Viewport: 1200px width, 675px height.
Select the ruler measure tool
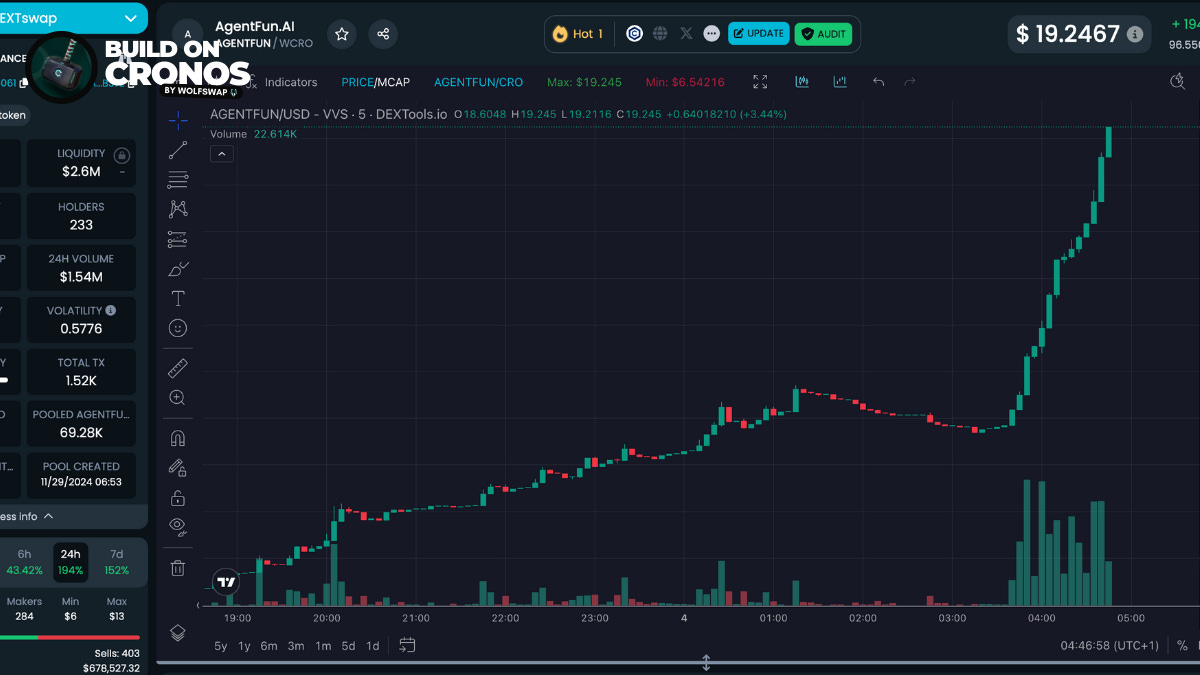pos(178,368)
